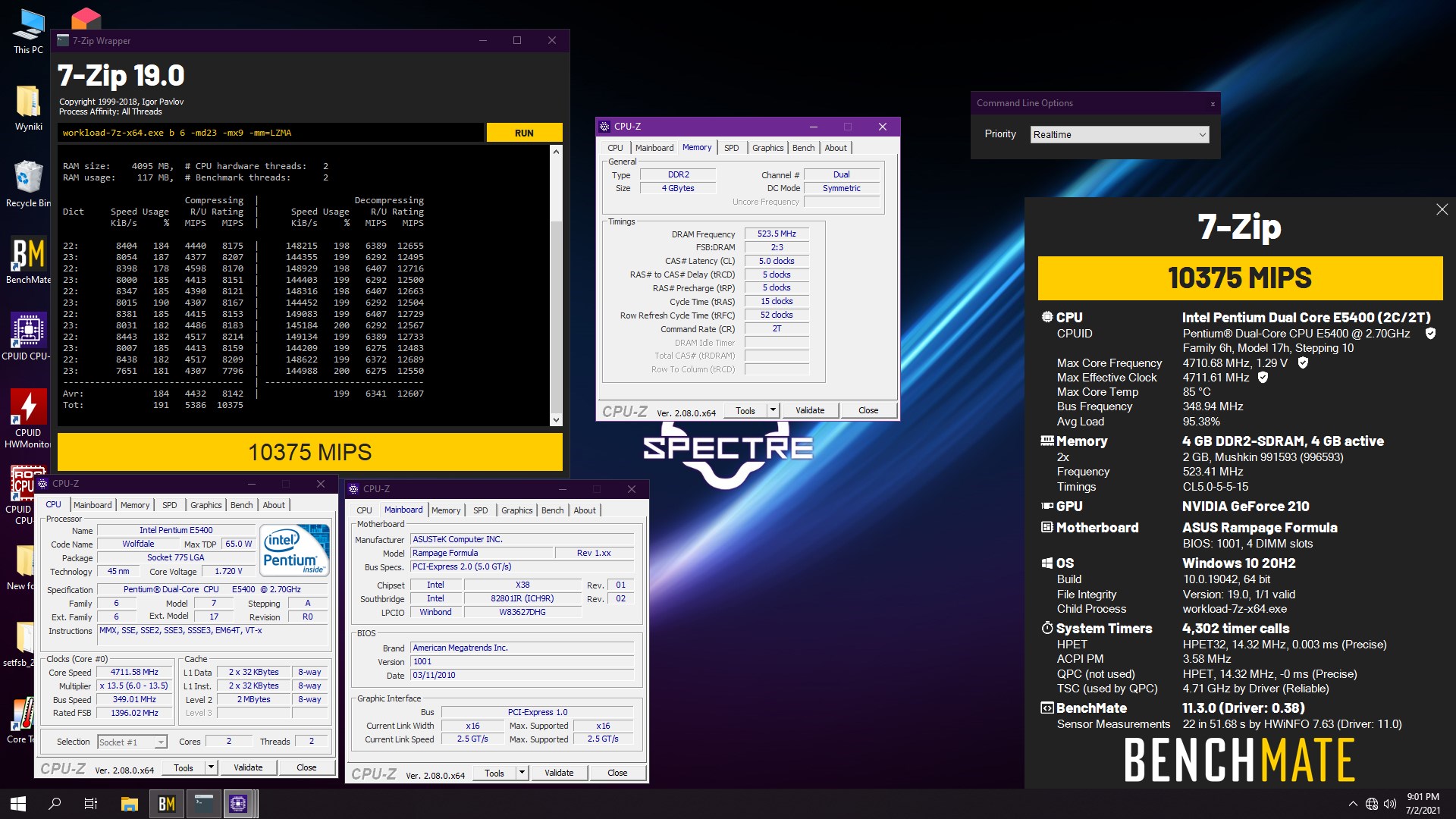This screenshot has width=1456, height=819.
Task: Click Validate in CPU-Z Memory window
Action: click(x=810, y=410)
